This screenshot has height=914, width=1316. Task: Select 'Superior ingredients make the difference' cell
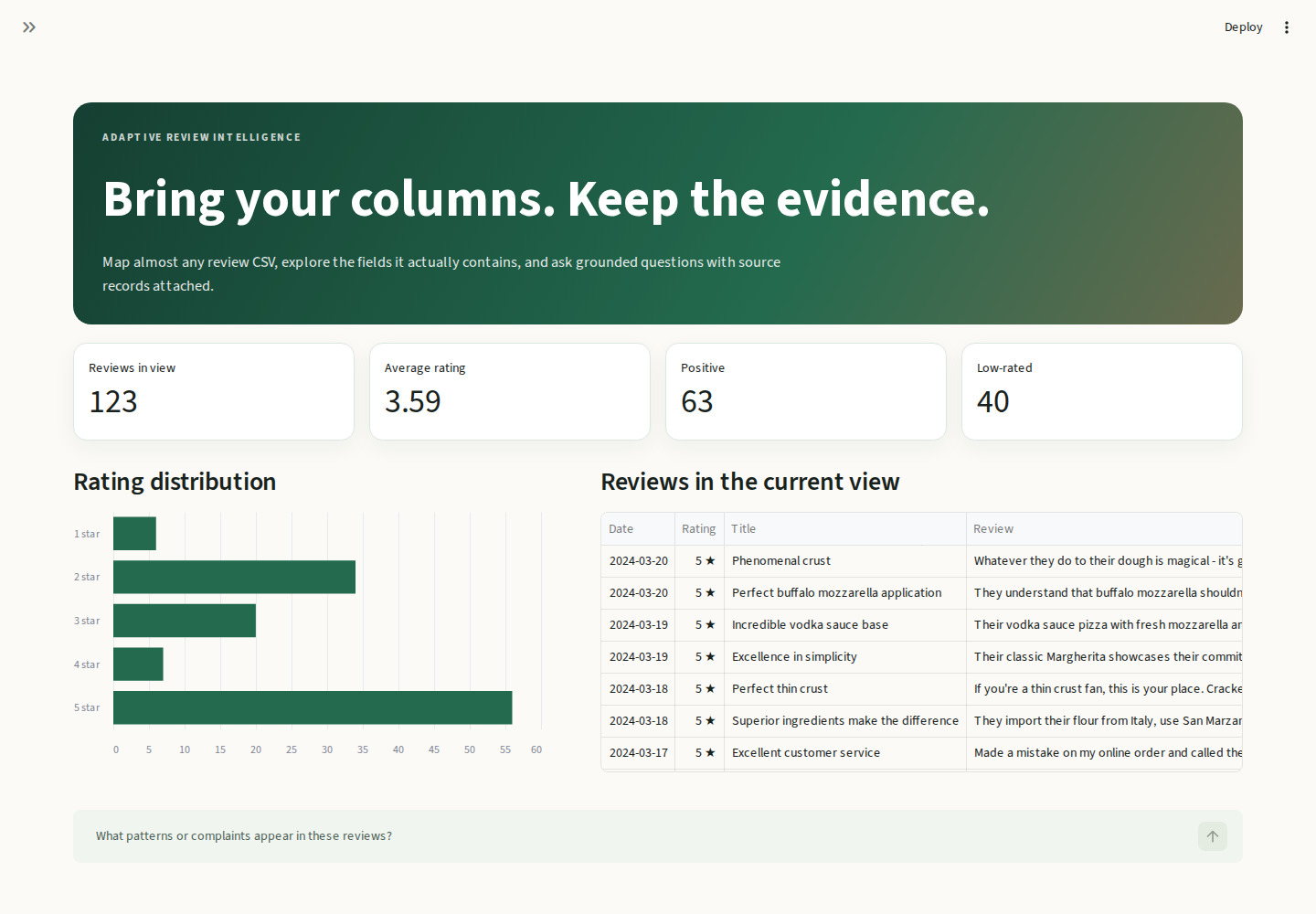[x=845, y=721]
